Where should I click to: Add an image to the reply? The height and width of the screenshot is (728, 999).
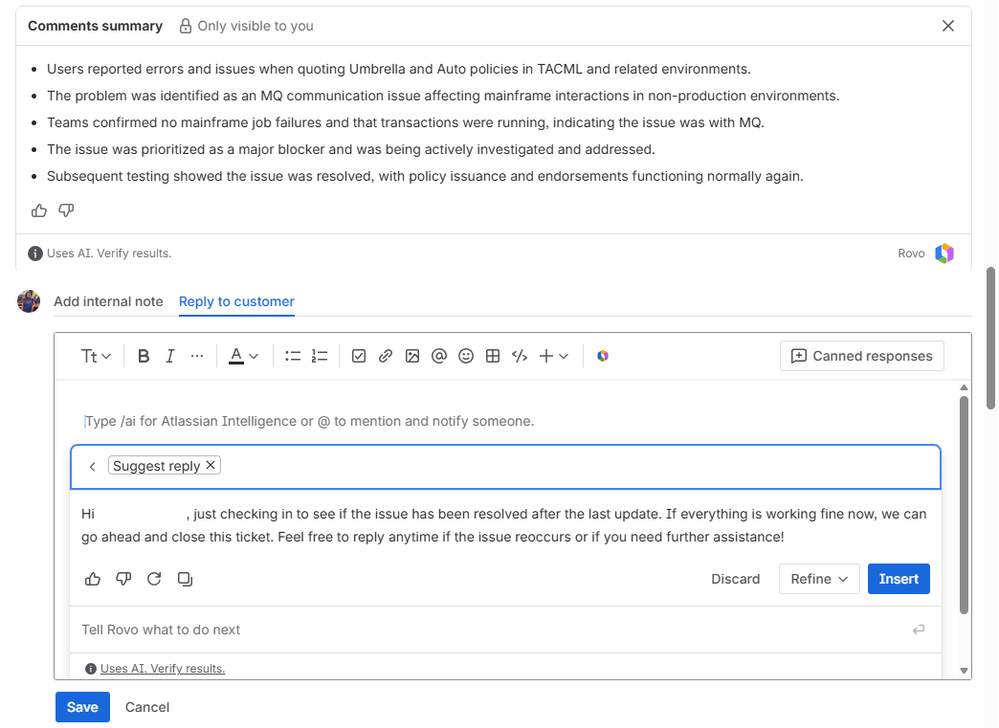pyautogui.click(x=412, y=355)
